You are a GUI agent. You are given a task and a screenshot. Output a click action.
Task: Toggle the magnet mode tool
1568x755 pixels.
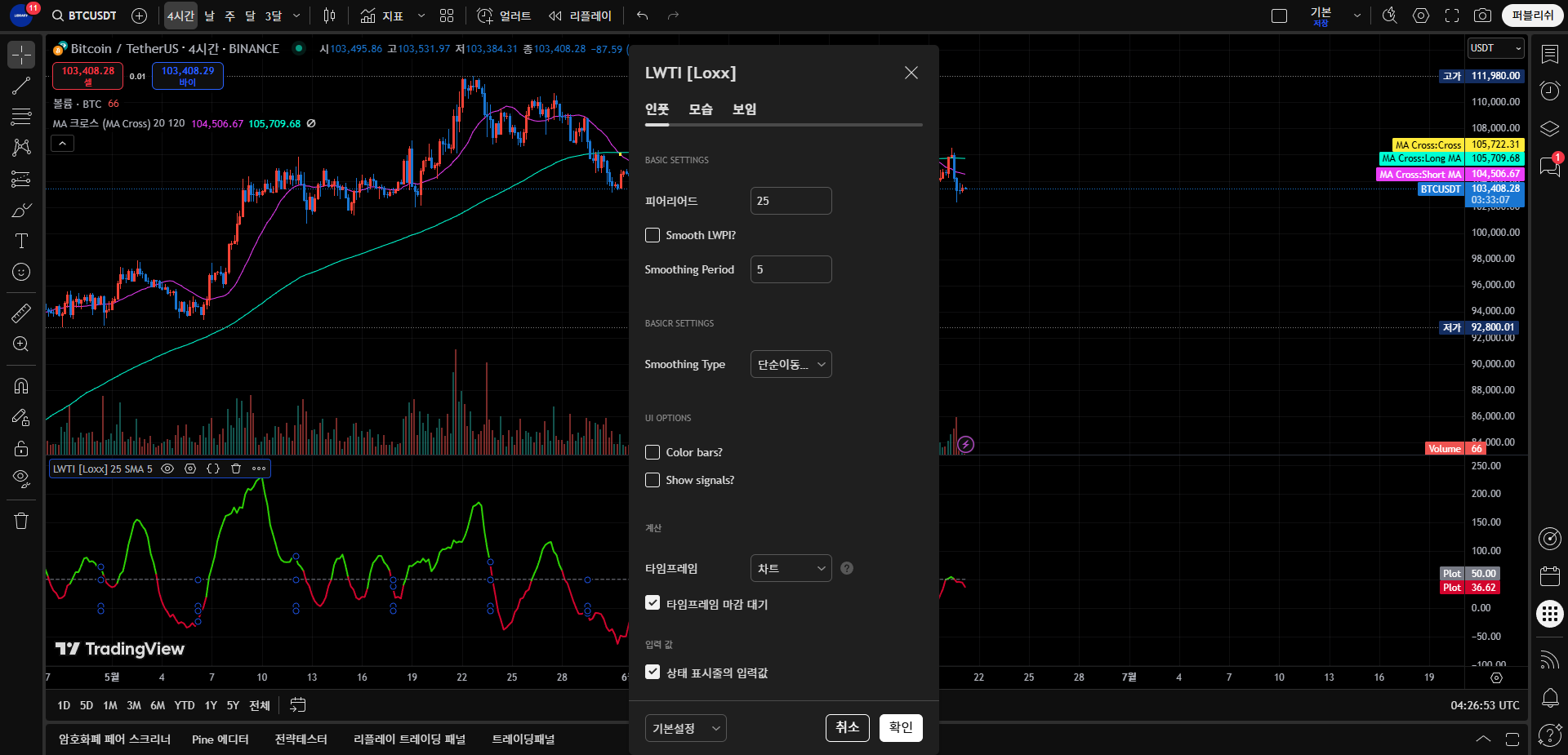tap(21, 385)
